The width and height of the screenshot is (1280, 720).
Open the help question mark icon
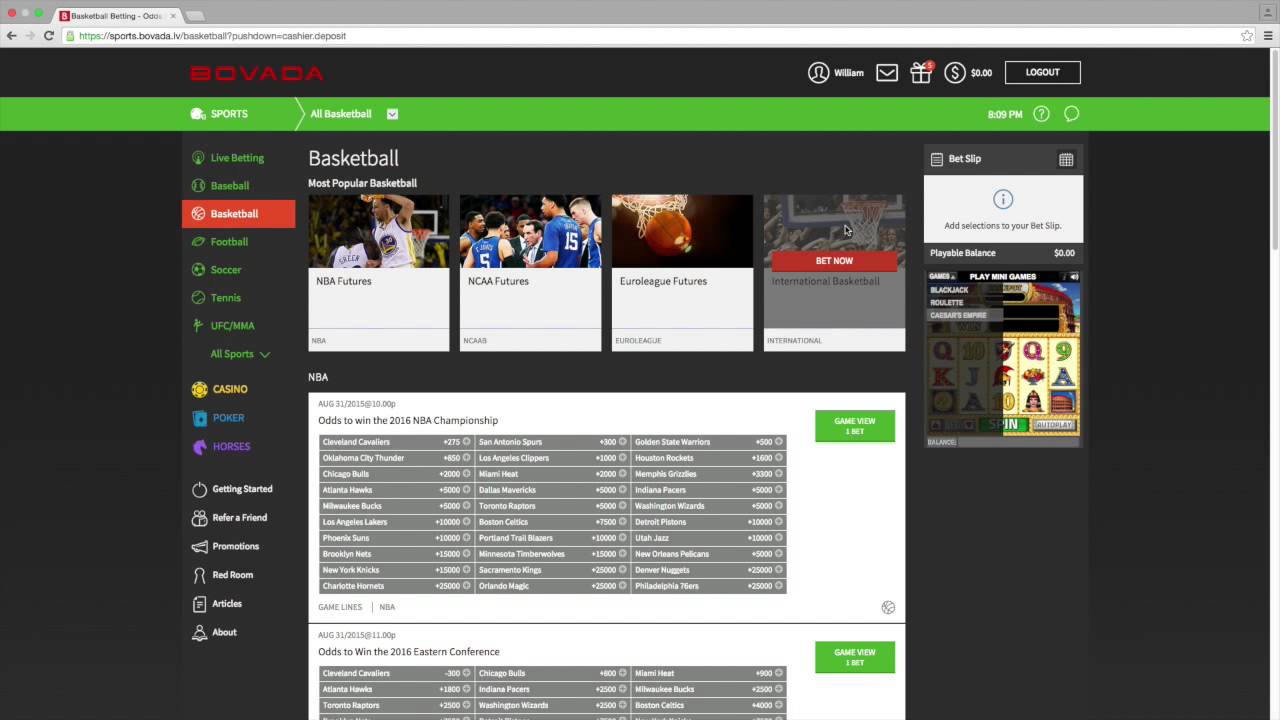click(x=1041, y=114)
